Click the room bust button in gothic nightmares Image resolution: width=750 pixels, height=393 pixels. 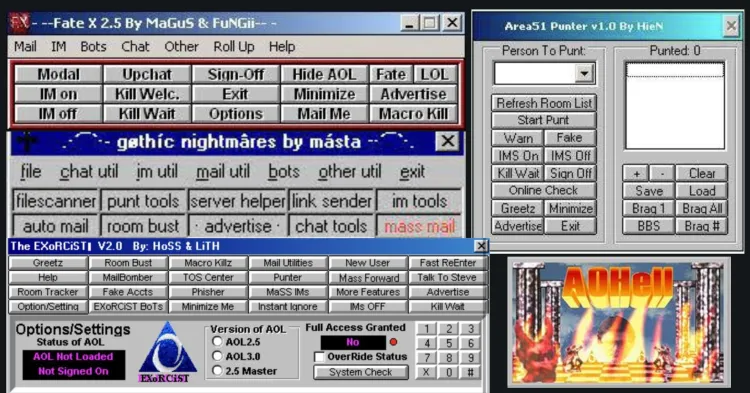(x=143, y=226)
